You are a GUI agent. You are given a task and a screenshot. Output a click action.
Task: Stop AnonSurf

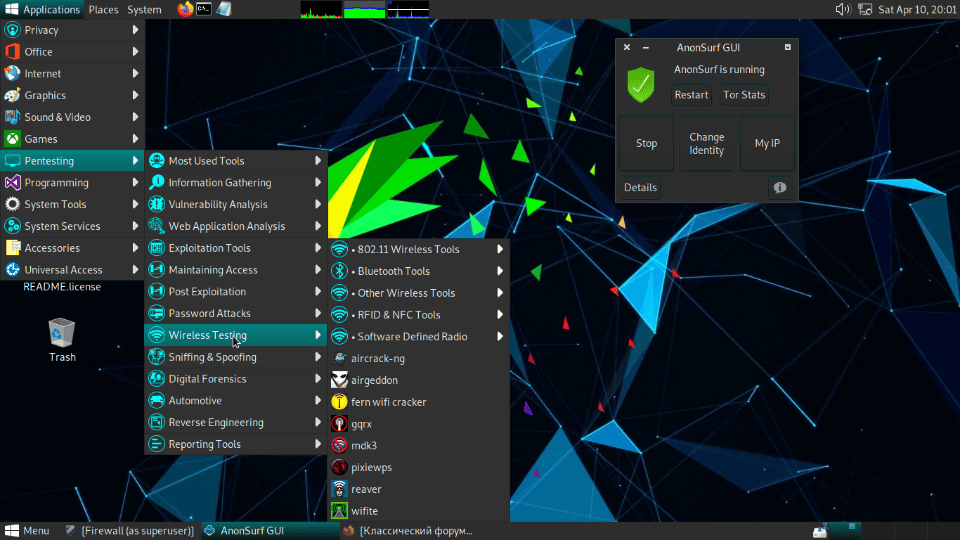click(x=647, y=143)
